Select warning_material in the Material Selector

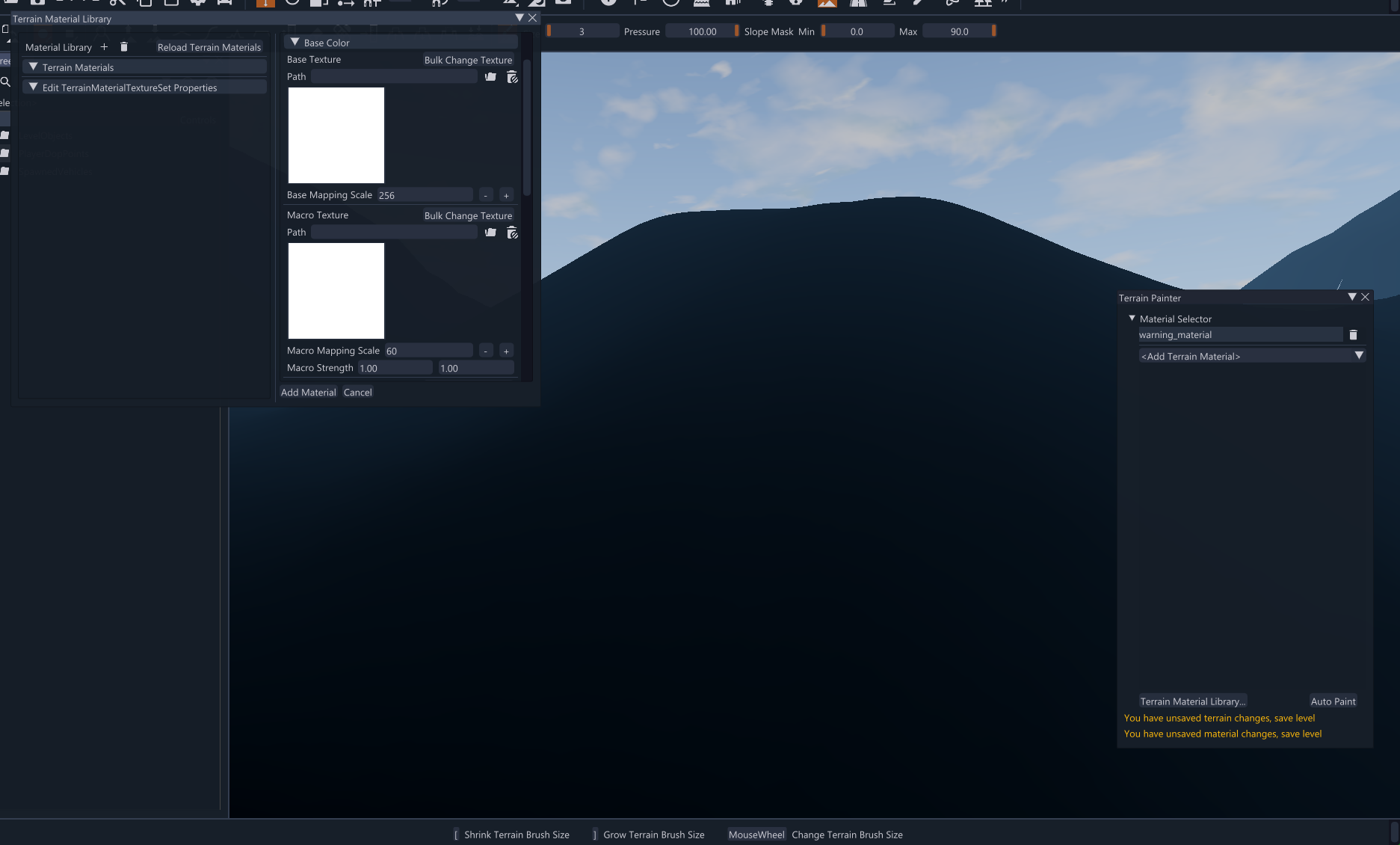[x=1240, y=335]
